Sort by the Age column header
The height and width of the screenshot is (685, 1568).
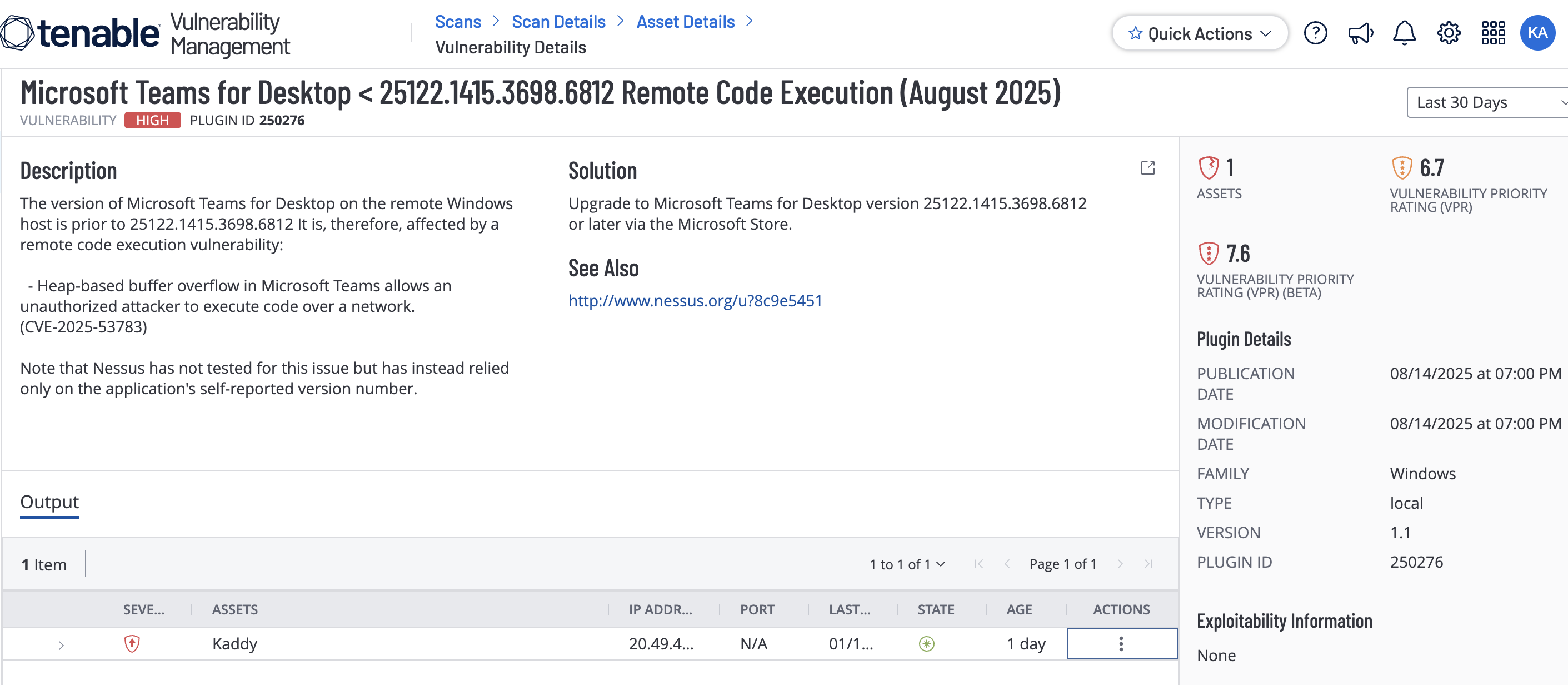pyautogui.click(x=1019, y=609)
